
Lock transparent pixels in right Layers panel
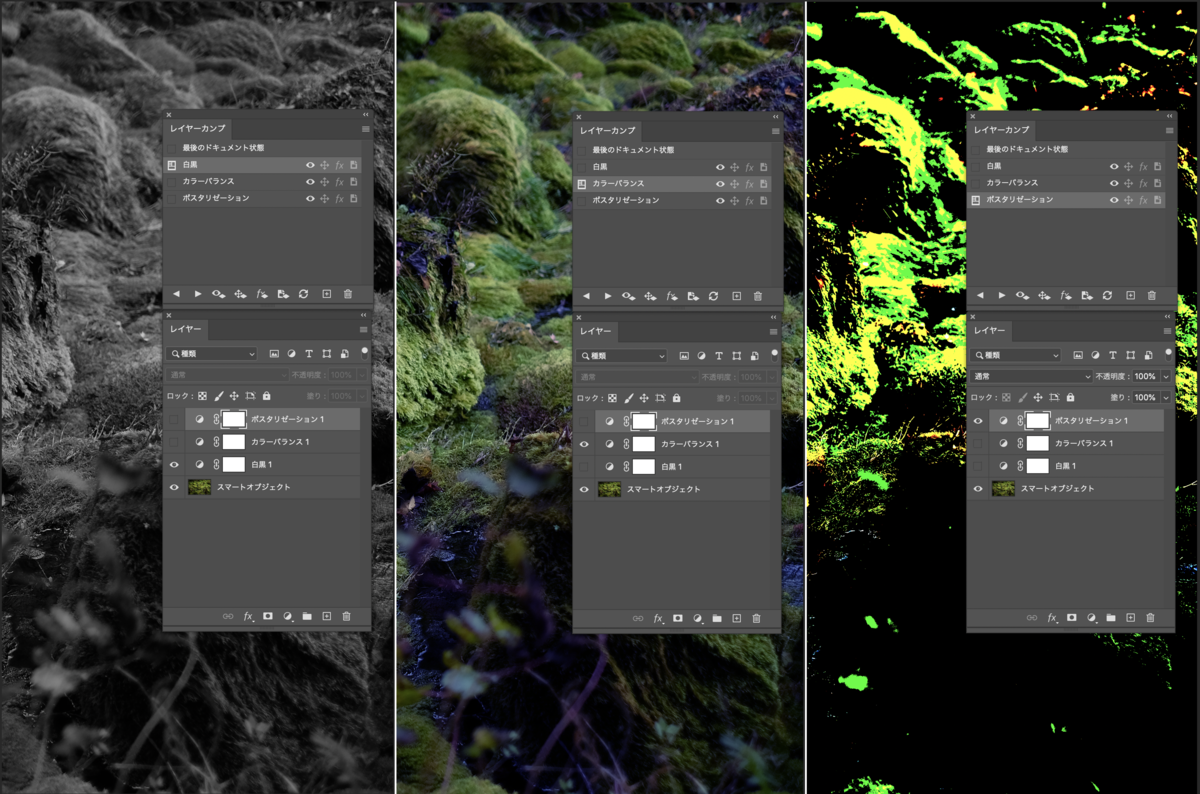[x=1007, y=397]
